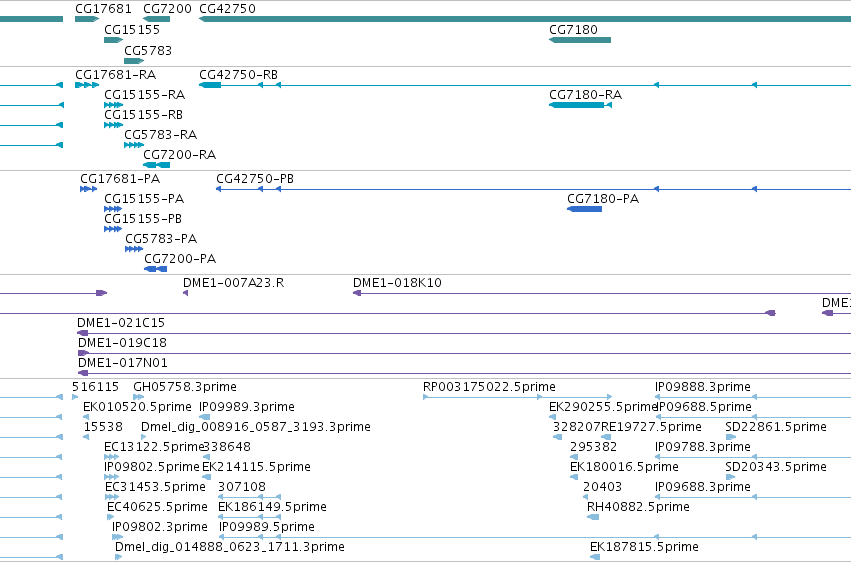Select the IP09989.3prime label
851x562 pixels.
click(x=247, y=407)
